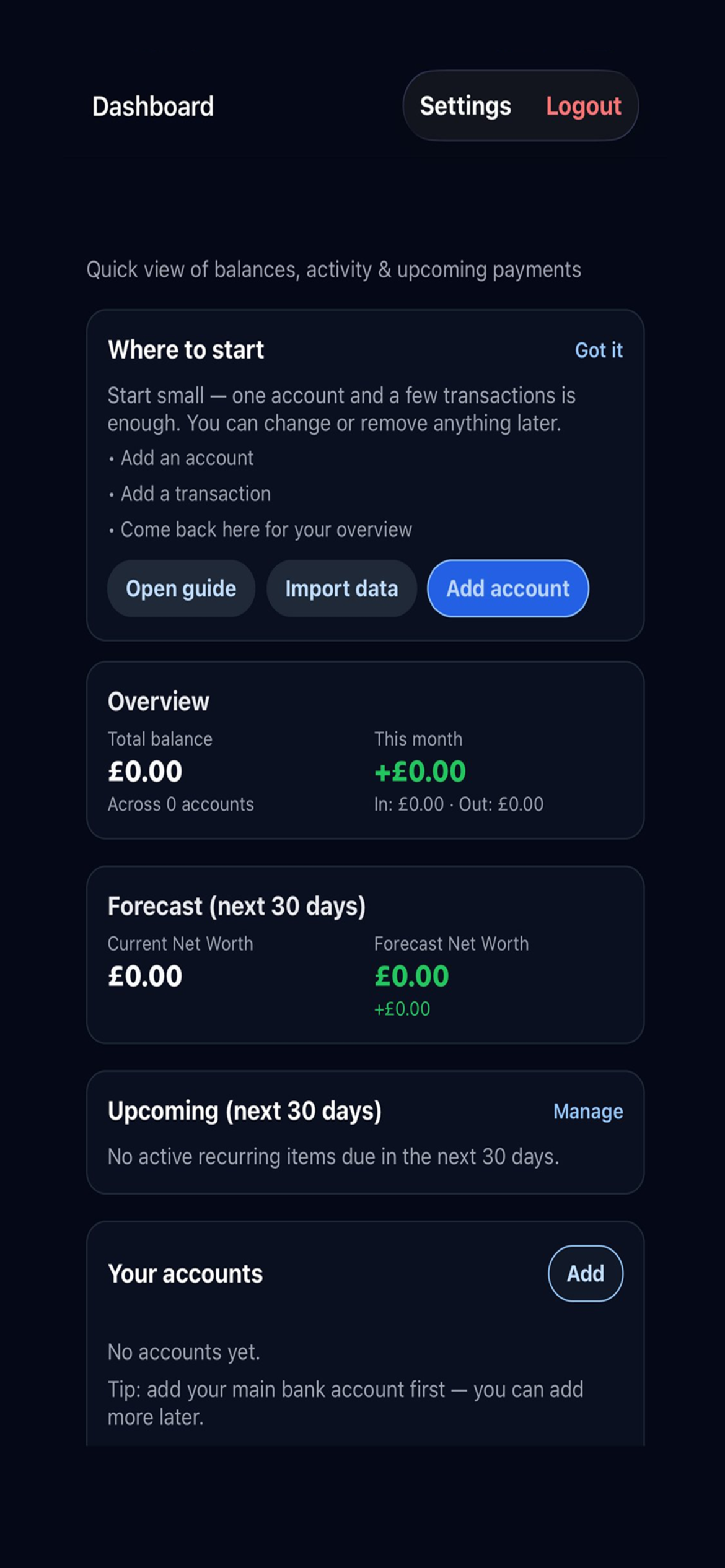The width and height of the screenshot is (725, 1568).
Task: Add a new account from the starter card
Action: (507, 588)
